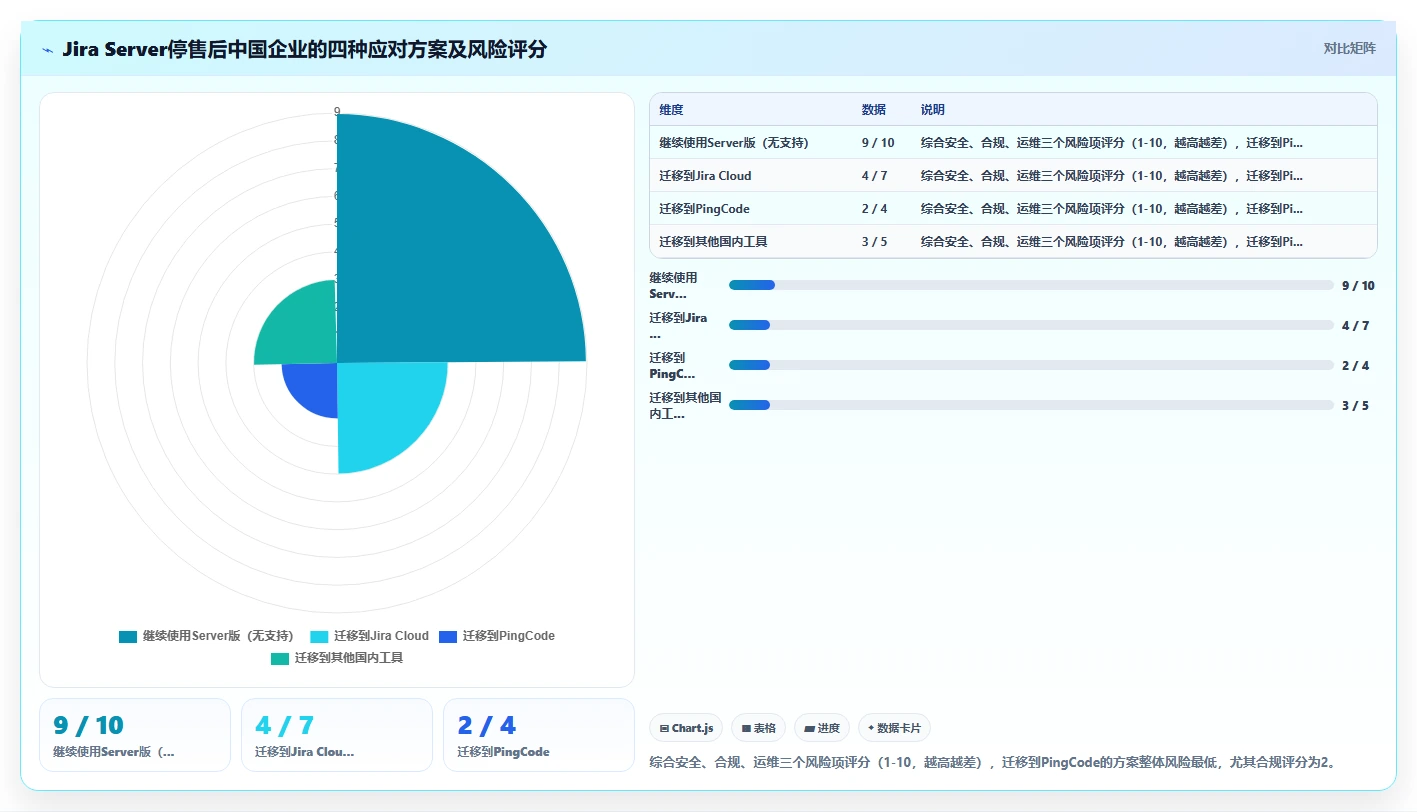Click the summary sentence about PingCode risk
This screenshot has height=812, width=1417.
point(993,763)
